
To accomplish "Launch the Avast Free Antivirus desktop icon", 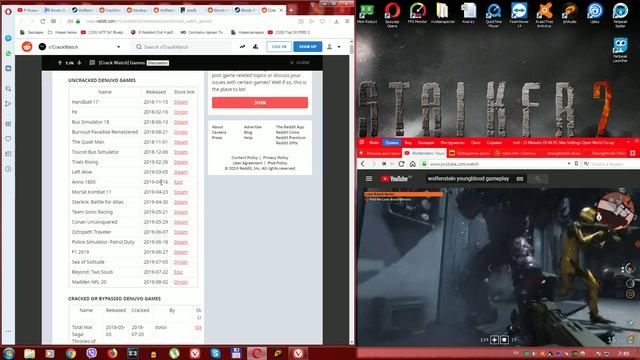I will point(544,14).
